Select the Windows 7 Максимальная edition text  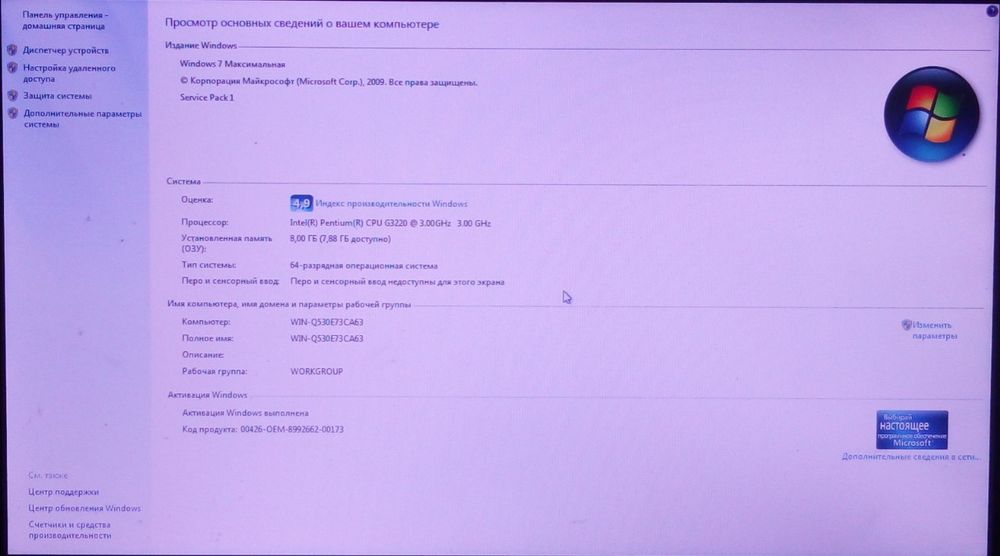232,64
